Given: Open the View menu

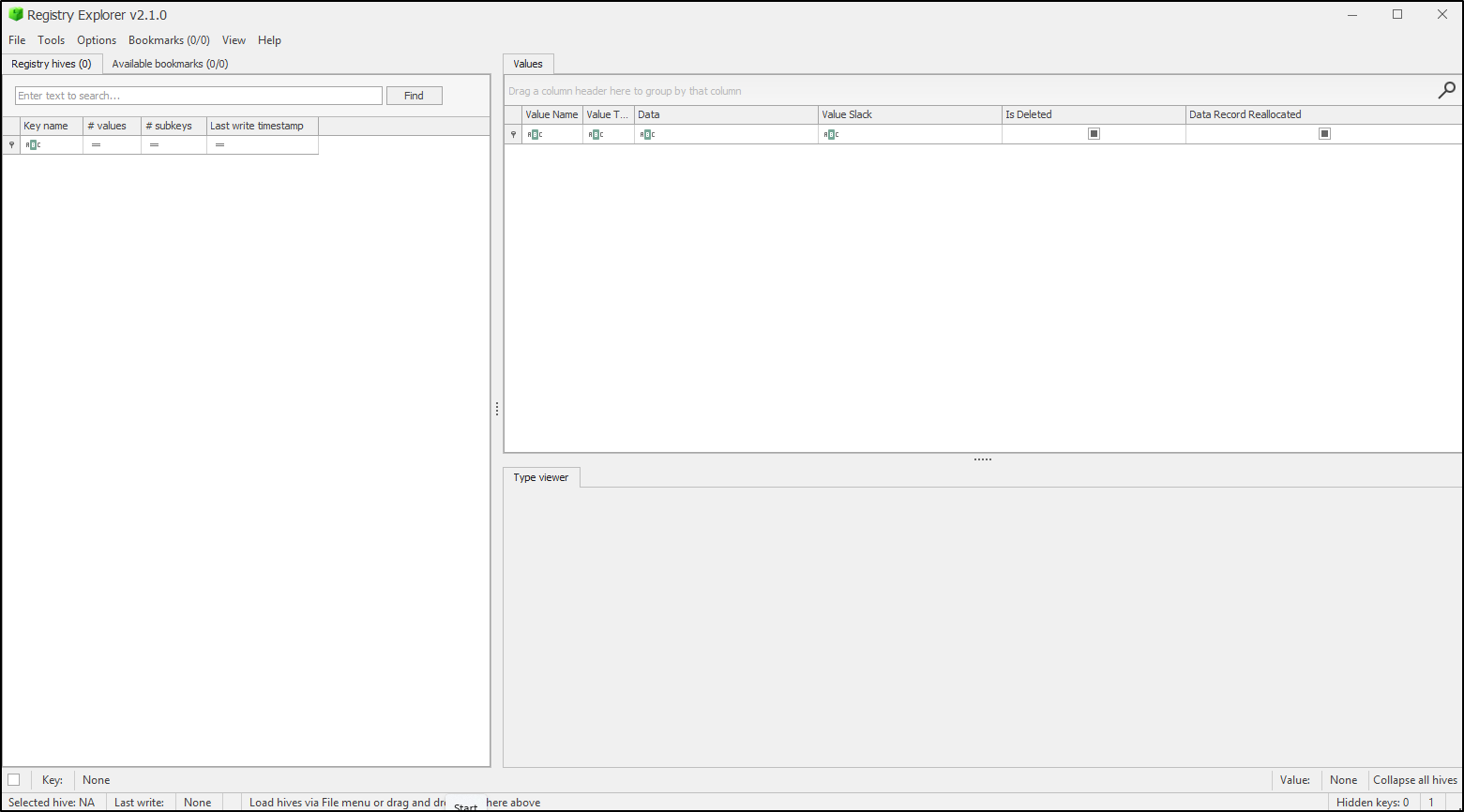Looking at the screenshot, I should point(234,40).
